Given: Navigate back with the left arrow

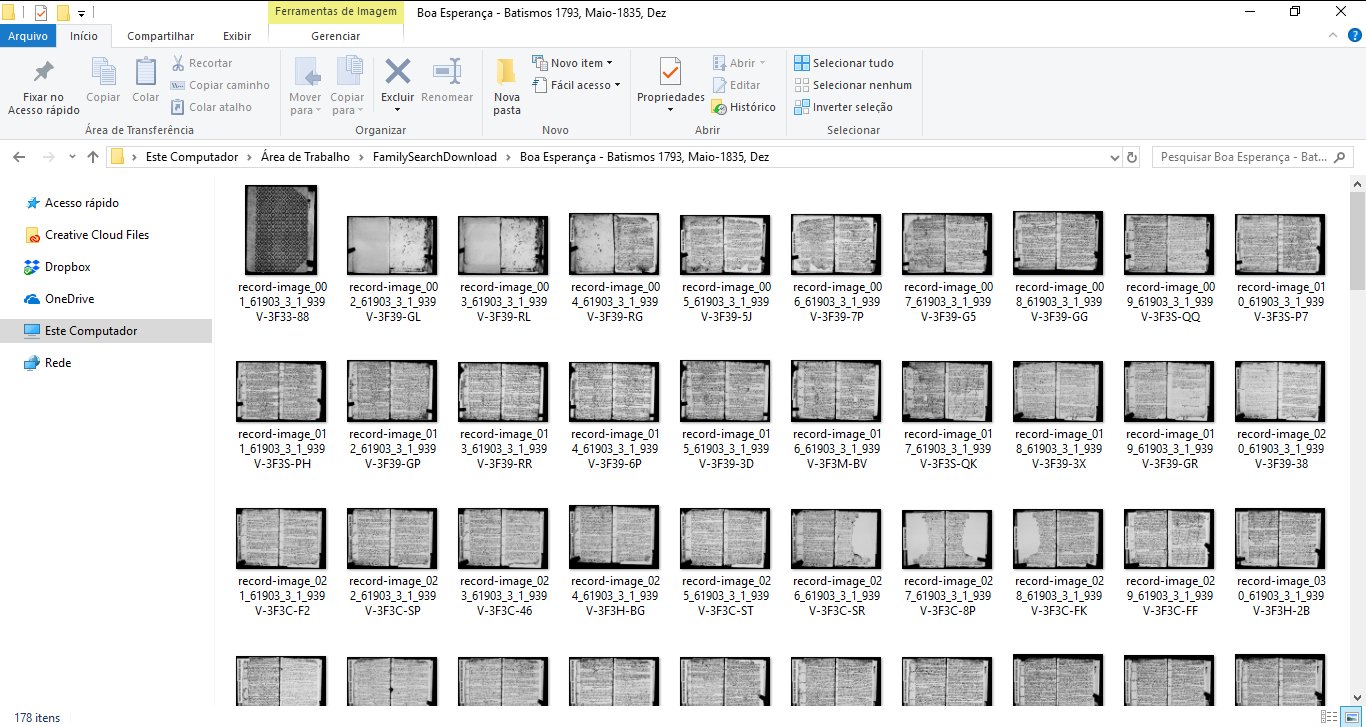Looking at the screenshot, I should point(20,157).
